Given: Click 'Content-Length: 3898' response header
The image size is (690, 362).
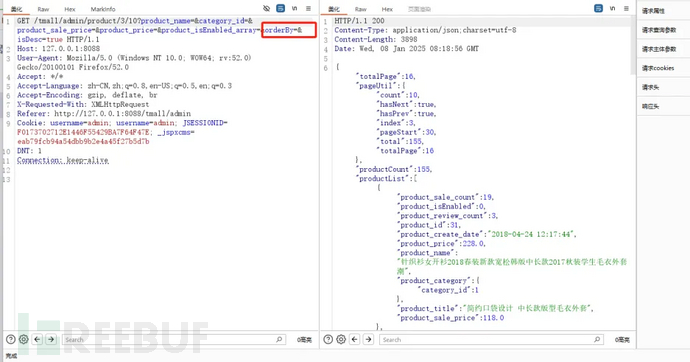Looking at the screenshot, I should (x=375, y=39).
